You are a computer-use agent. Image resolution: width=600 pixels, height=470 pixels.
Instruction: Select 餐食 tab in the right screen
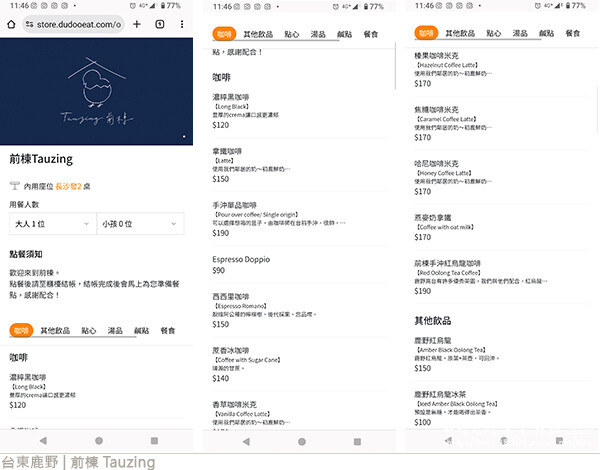click(x=573, y=33)
